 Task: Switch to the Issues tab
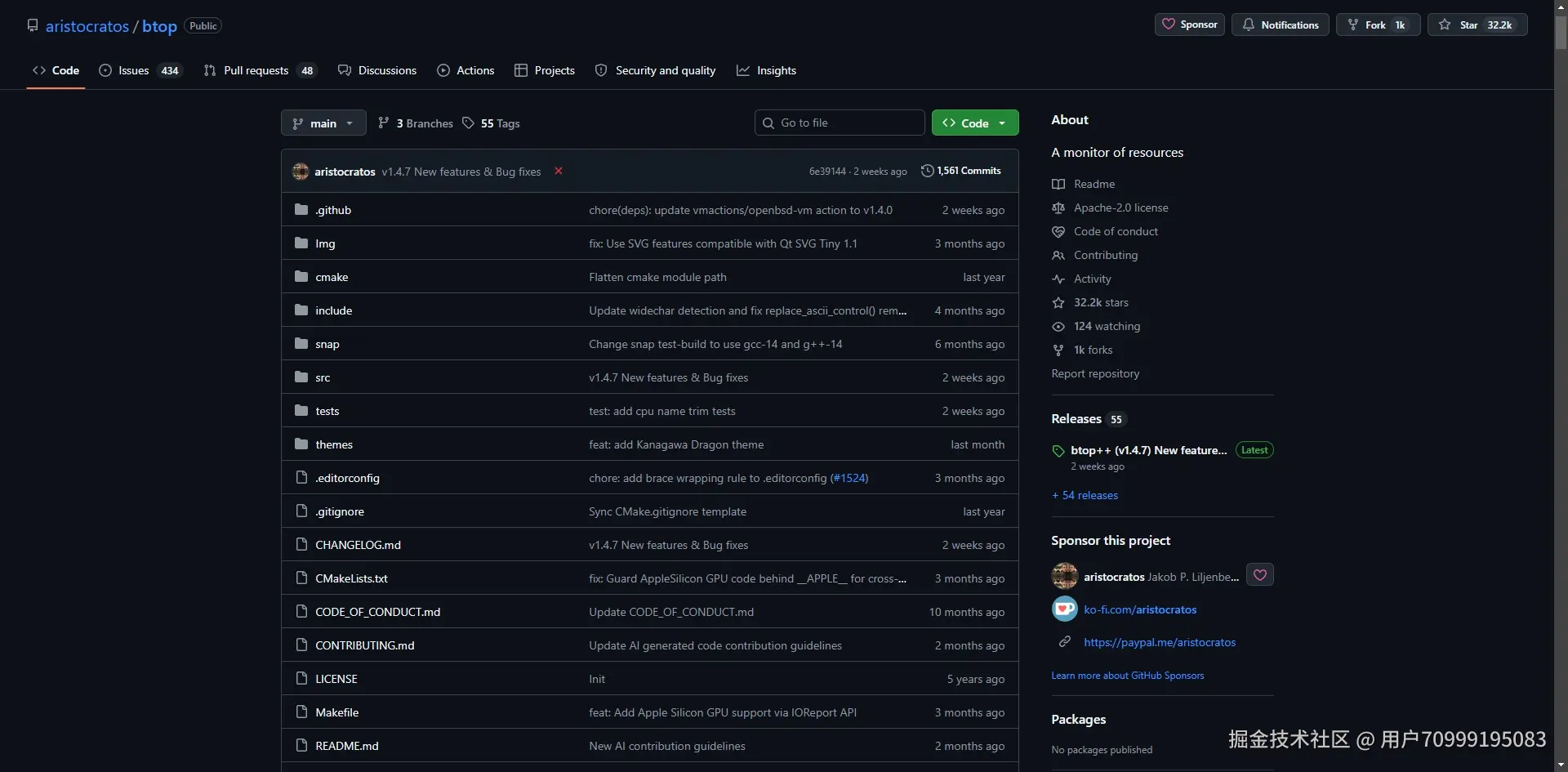[140, 70]
